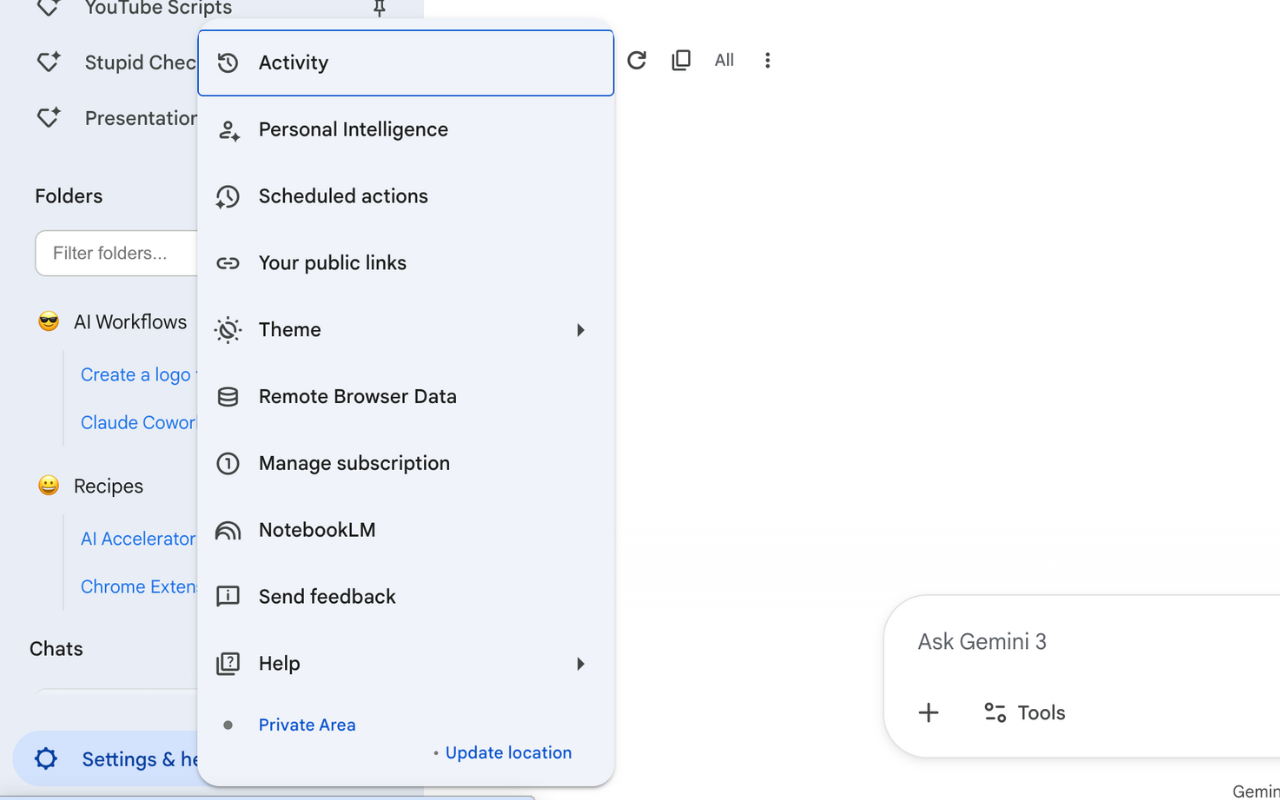Viewport: 1280px width, 800px height.
Task: Click the NotebookLM icon
Action: 228,530
